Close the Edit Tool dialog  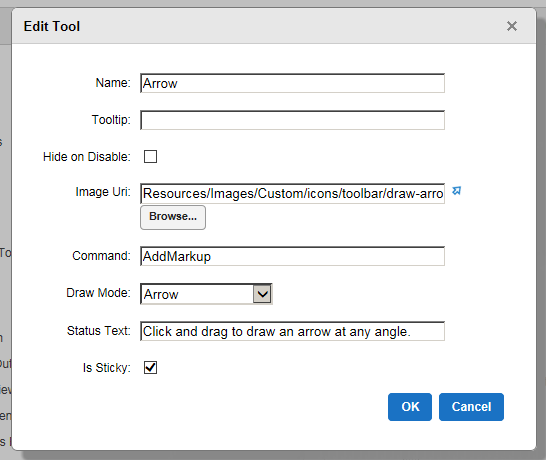pyautogui.click(x=512, y=26)
